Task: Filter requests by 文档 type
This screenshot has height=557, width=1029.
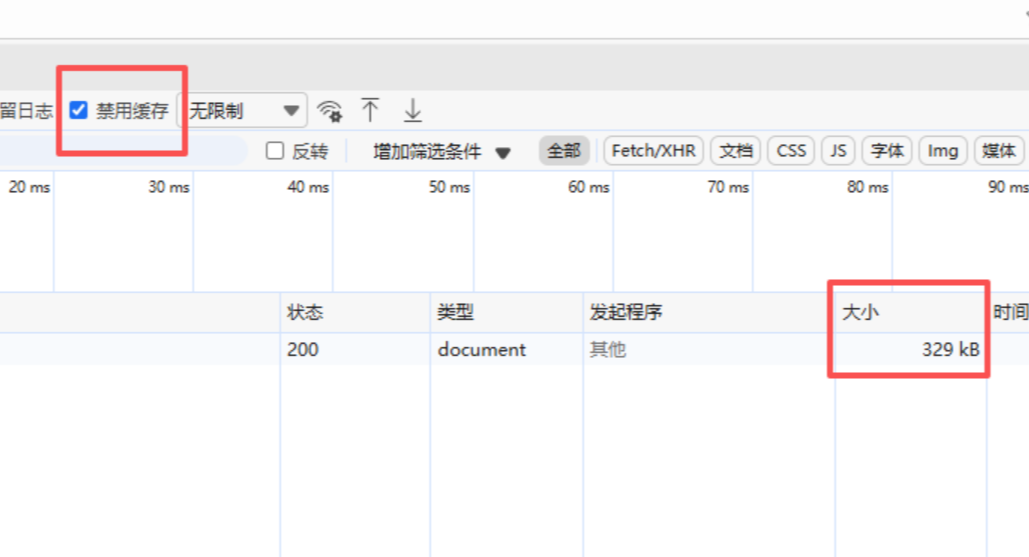Action: pyautogui.click(x=735, y=151)
